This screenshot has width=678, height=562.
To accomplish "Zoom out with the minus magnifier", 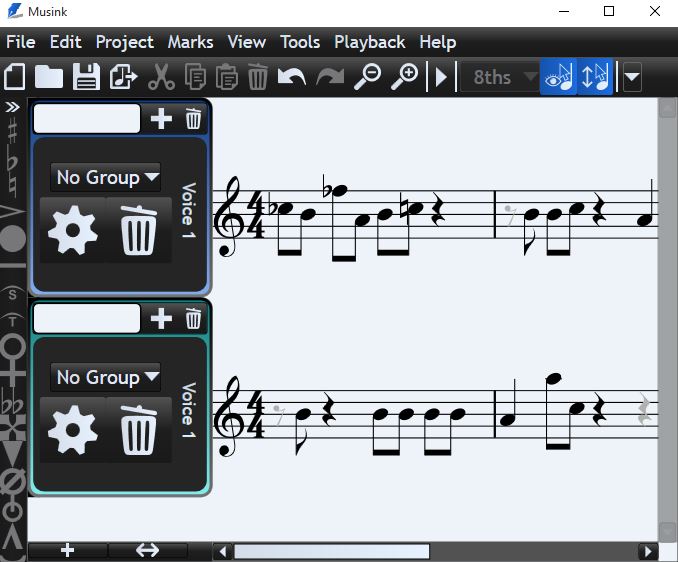I will pos(367,77).
